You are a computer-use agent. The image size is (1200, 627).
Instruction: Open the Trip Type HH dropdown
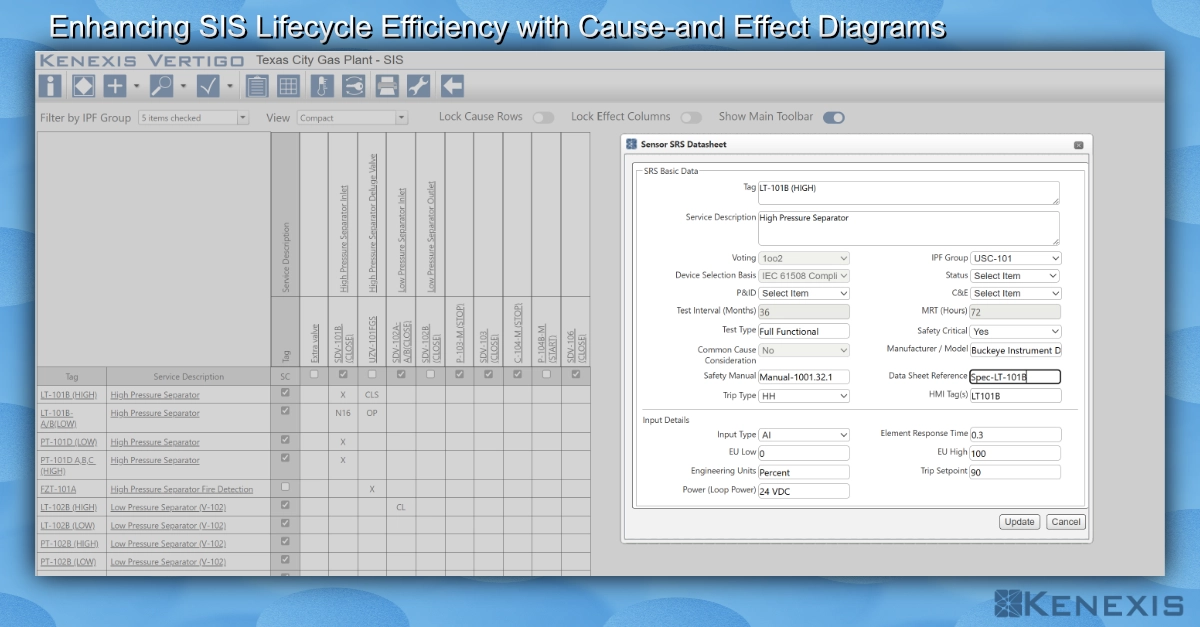(804, 396)
